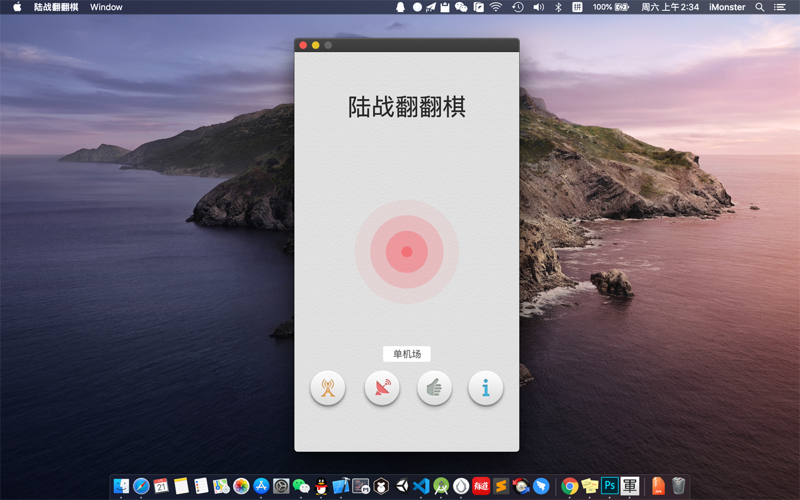Image resolution: width=800 pixels, height=500 pixels.
Task: Open the blue info button
Action: [486, 388]
